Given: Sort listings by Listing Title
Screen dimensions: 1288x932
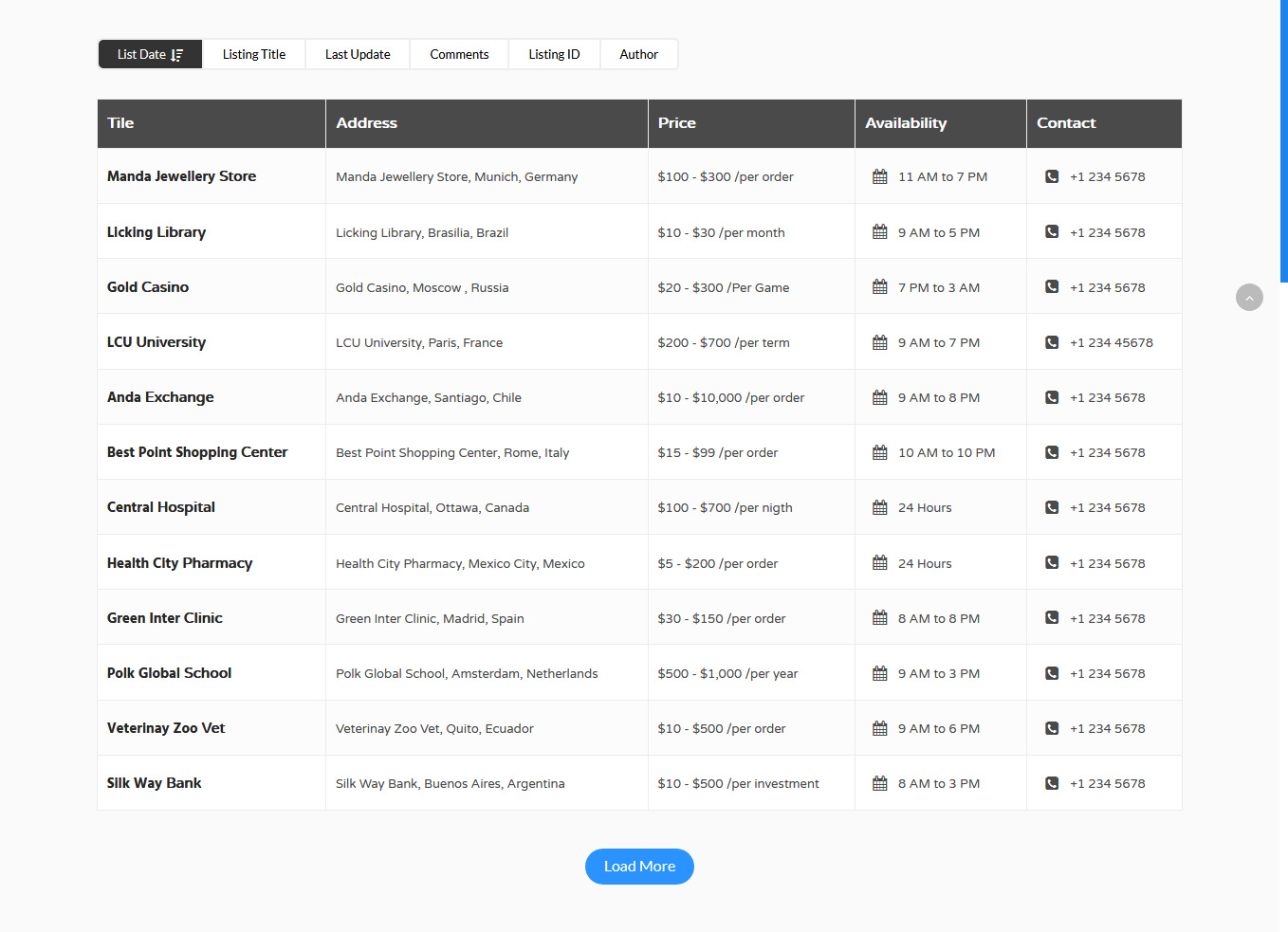Looking at the screenshot, I should 253,54.
